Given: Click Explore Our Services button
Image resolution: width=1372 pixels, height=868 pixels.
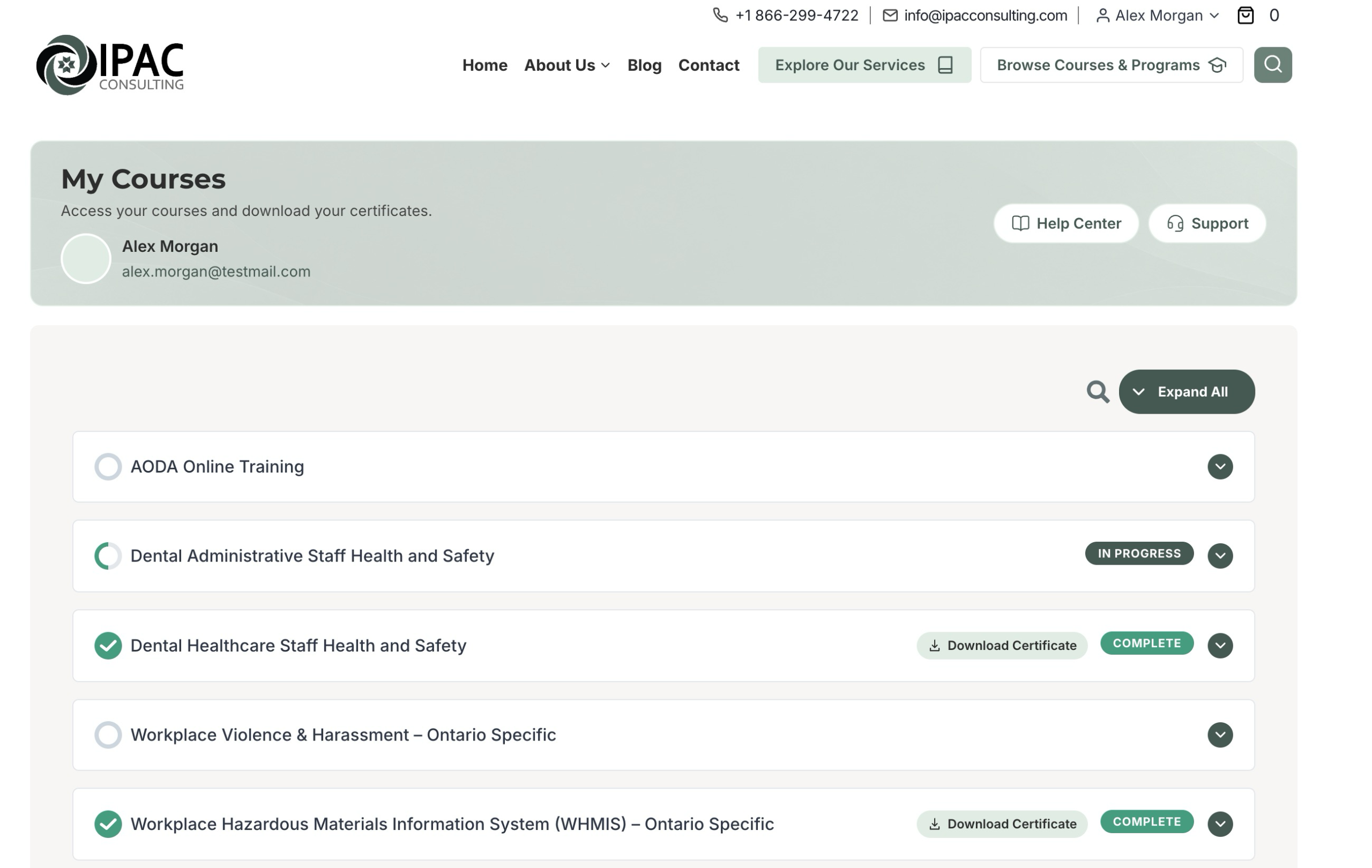Looking at the screenshot, I should [x=864, y=65].
